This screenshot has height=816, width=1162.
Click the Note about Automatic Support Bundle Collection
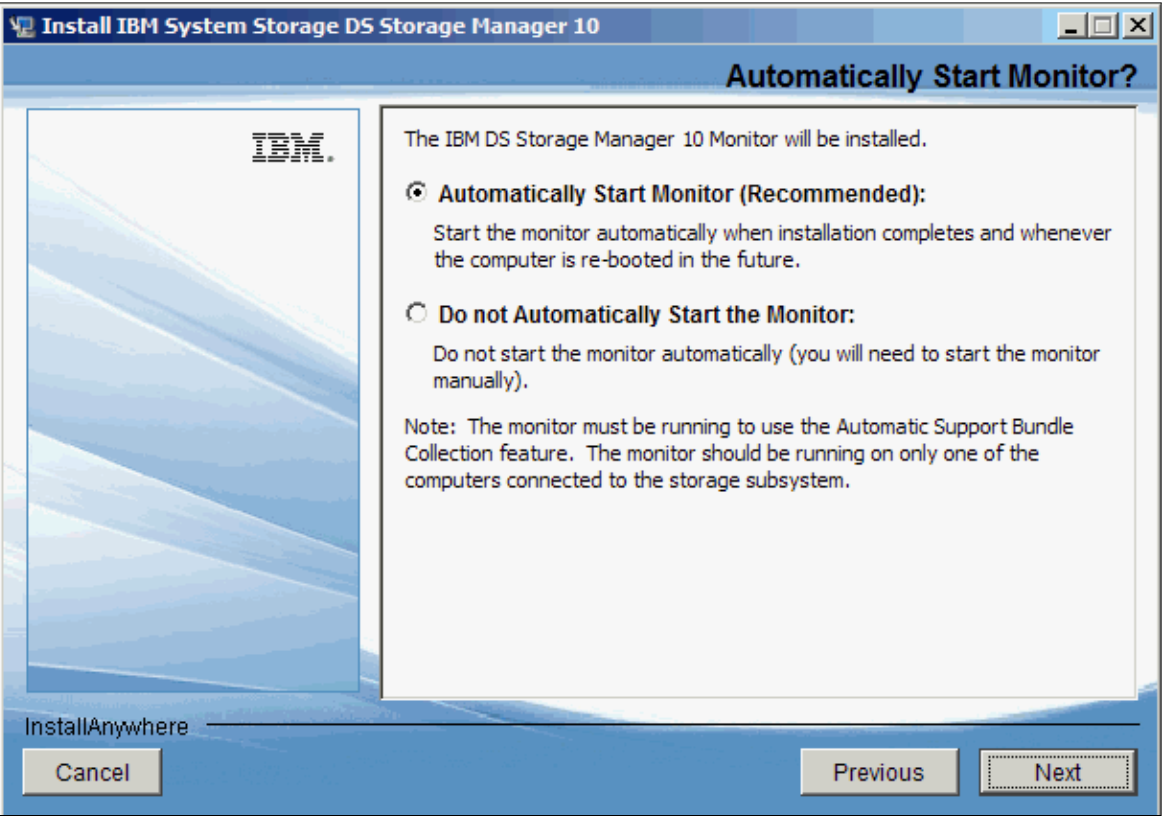[738, 453]
